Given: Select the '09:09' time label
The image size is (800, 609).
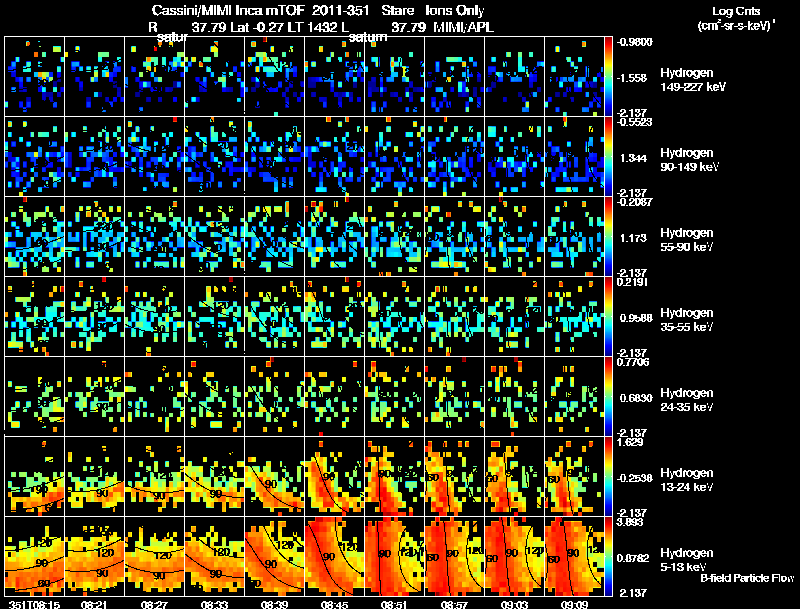Looking at the screenshot, I should (x=574, y=604).
